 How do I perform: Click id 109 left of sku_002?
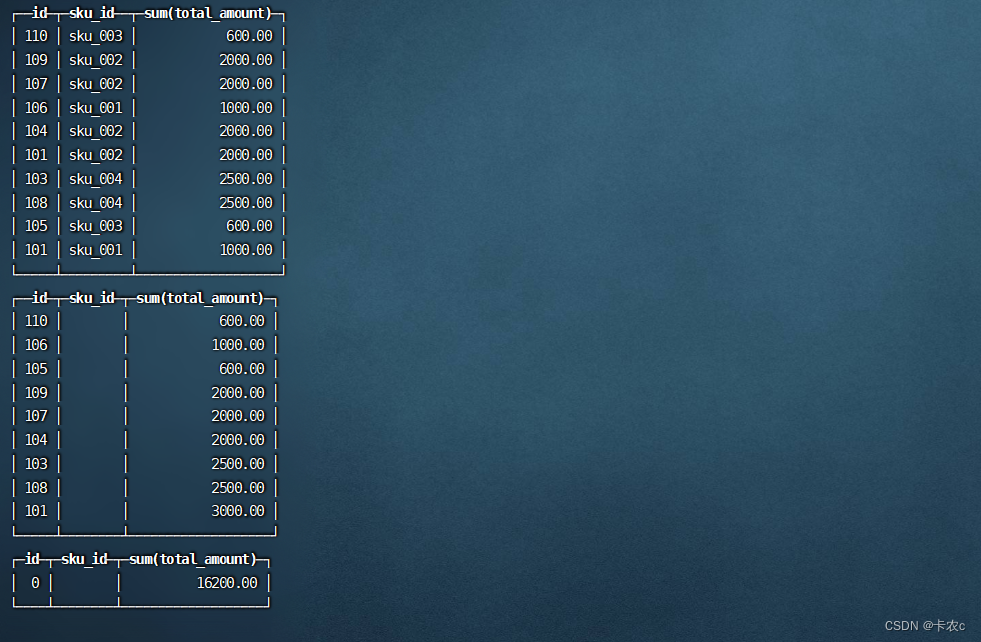[36, 60]
